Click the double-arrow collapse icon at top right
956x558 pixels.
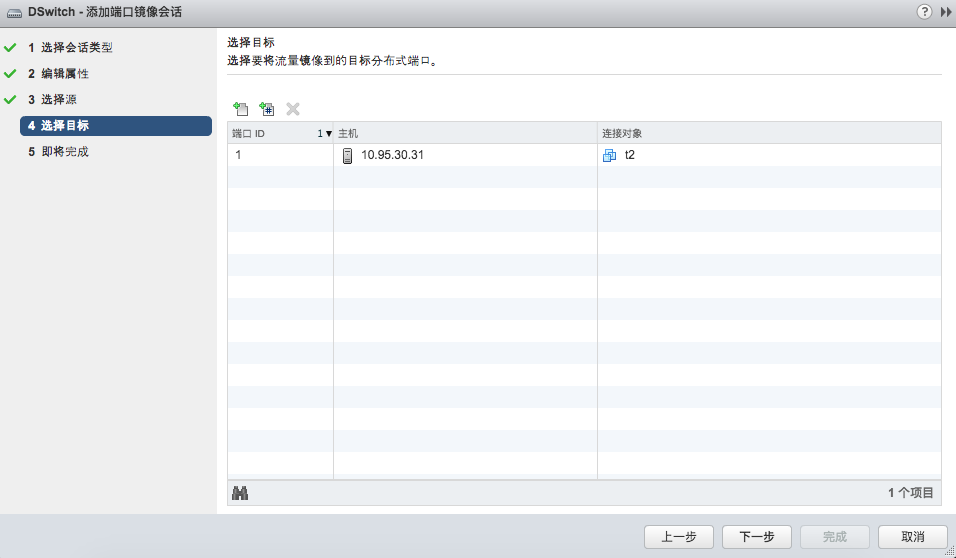tap(946, 12)
